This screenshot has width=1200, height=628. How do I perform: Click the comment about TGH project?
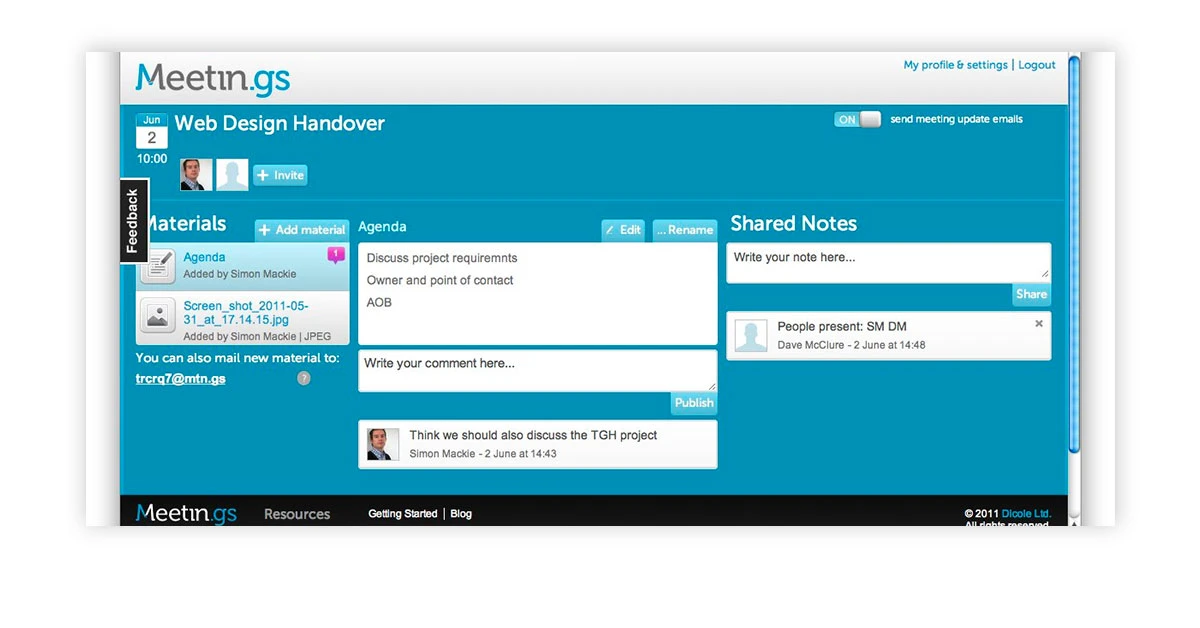533,435
